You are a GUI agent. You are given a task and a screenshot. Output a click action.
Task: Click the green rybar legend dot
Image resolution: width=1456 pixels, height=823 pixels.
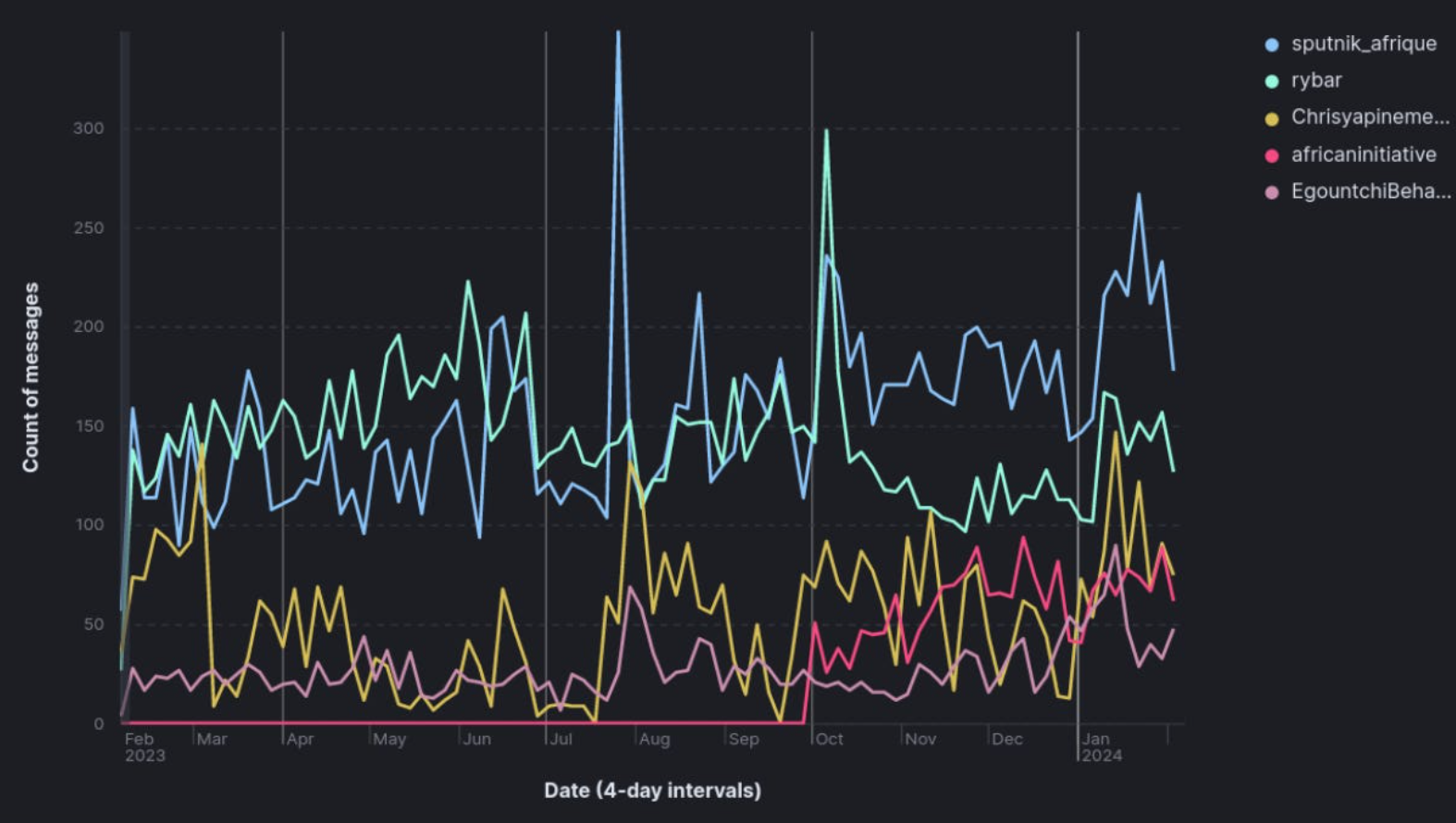click(x=1272, y=81)
